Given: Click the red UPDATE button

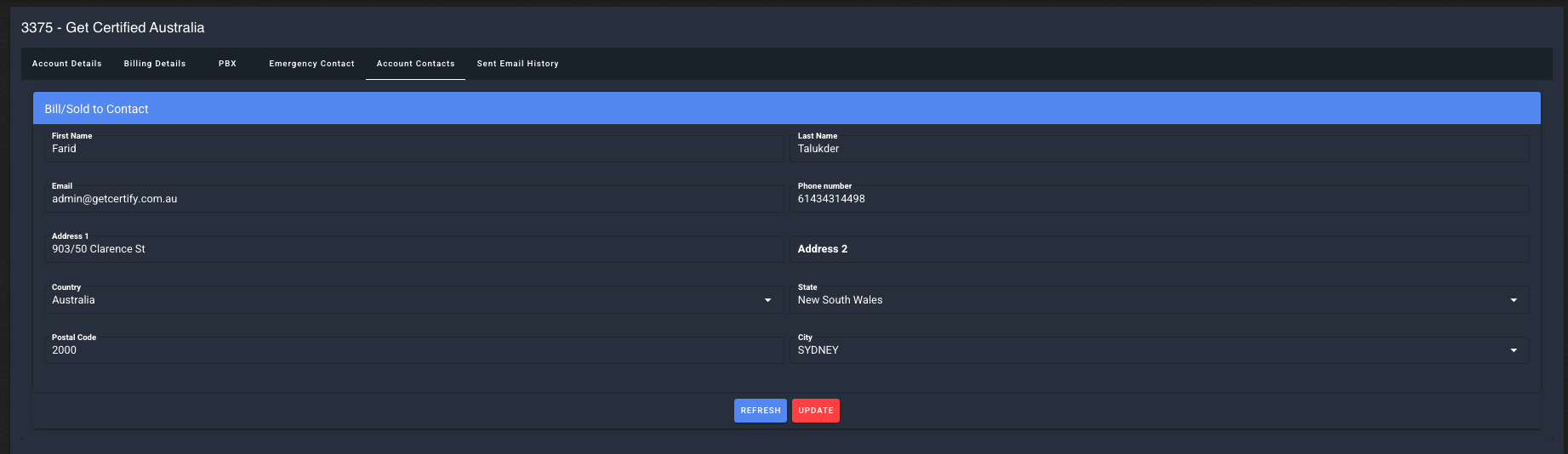Looking at the screenshot, I should (816, 411).
